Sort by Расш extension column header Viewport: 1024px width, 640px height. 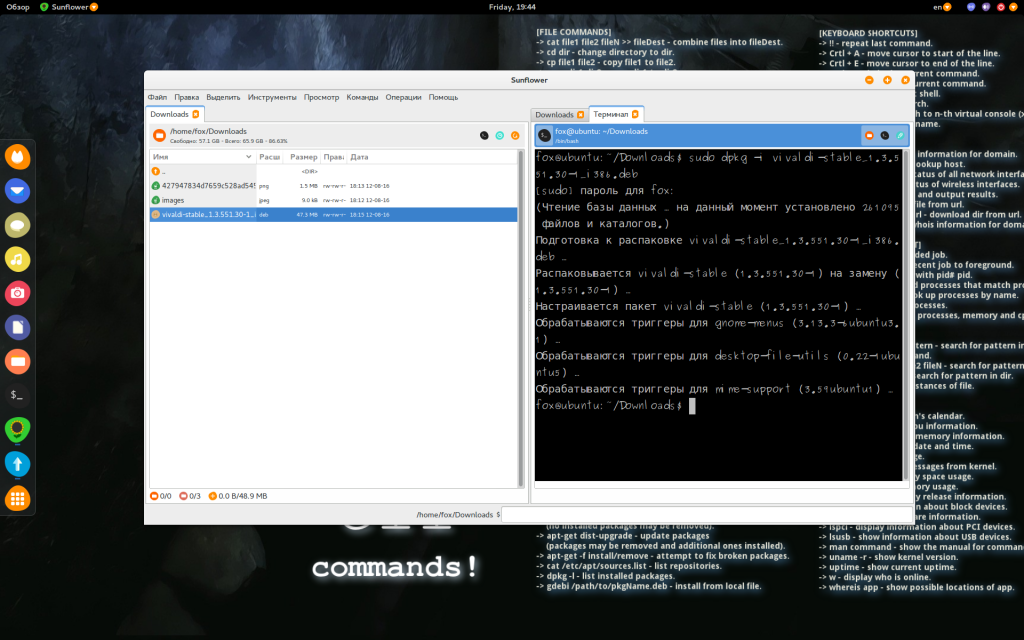[x=270, y=157]
